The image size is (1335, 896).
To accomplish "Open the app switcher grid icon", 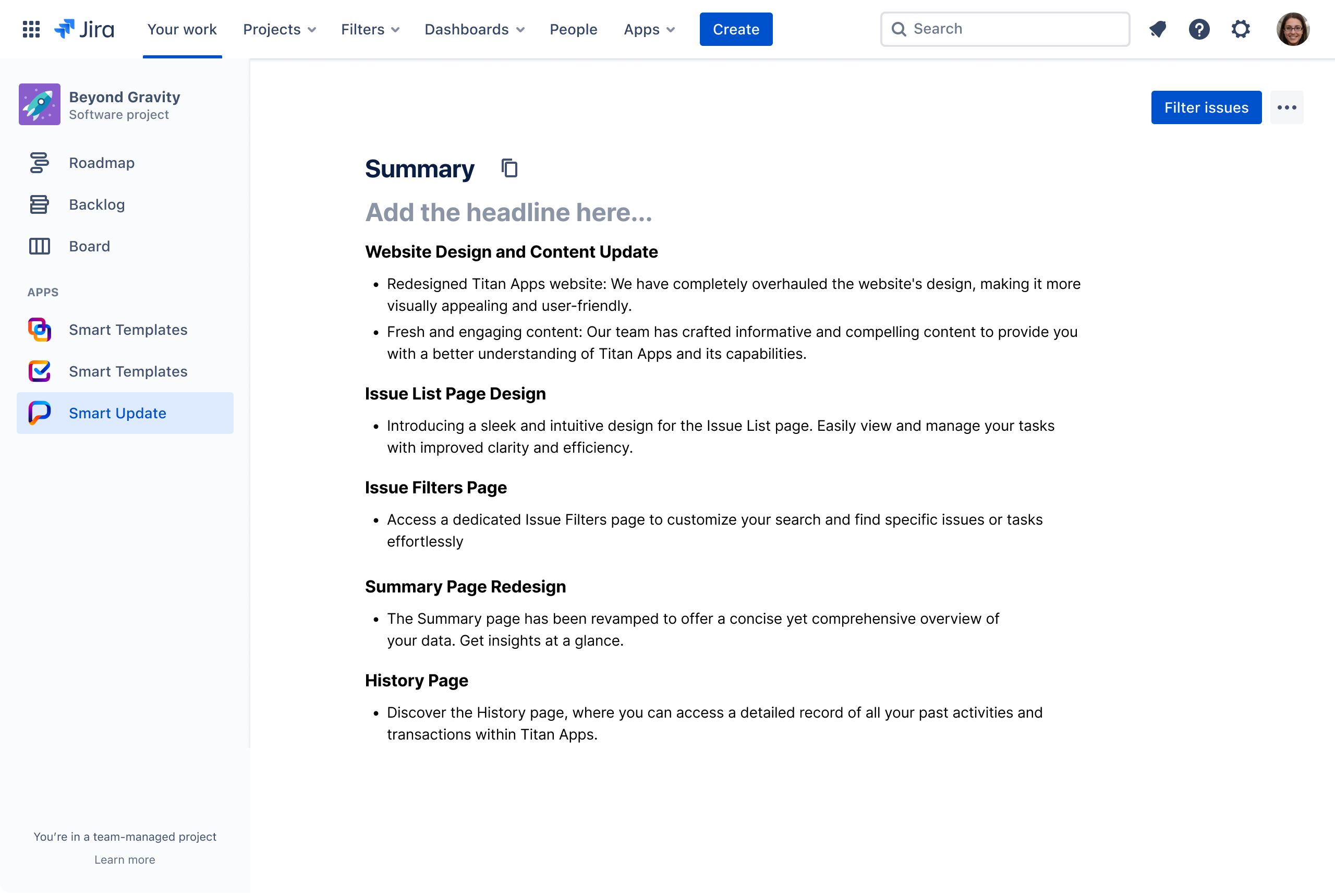I will pyautogui.click(x=31, y=29).
